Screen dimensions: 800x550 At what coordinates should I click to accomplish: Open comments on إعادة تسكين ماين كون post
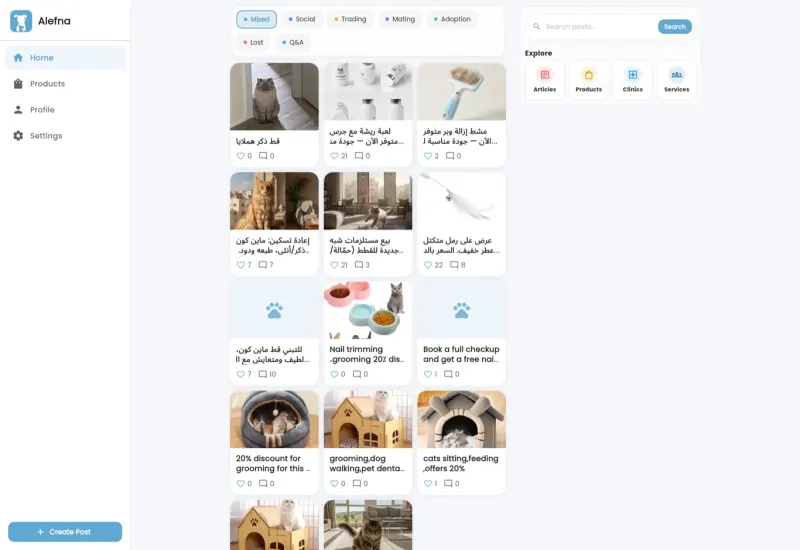263,265
